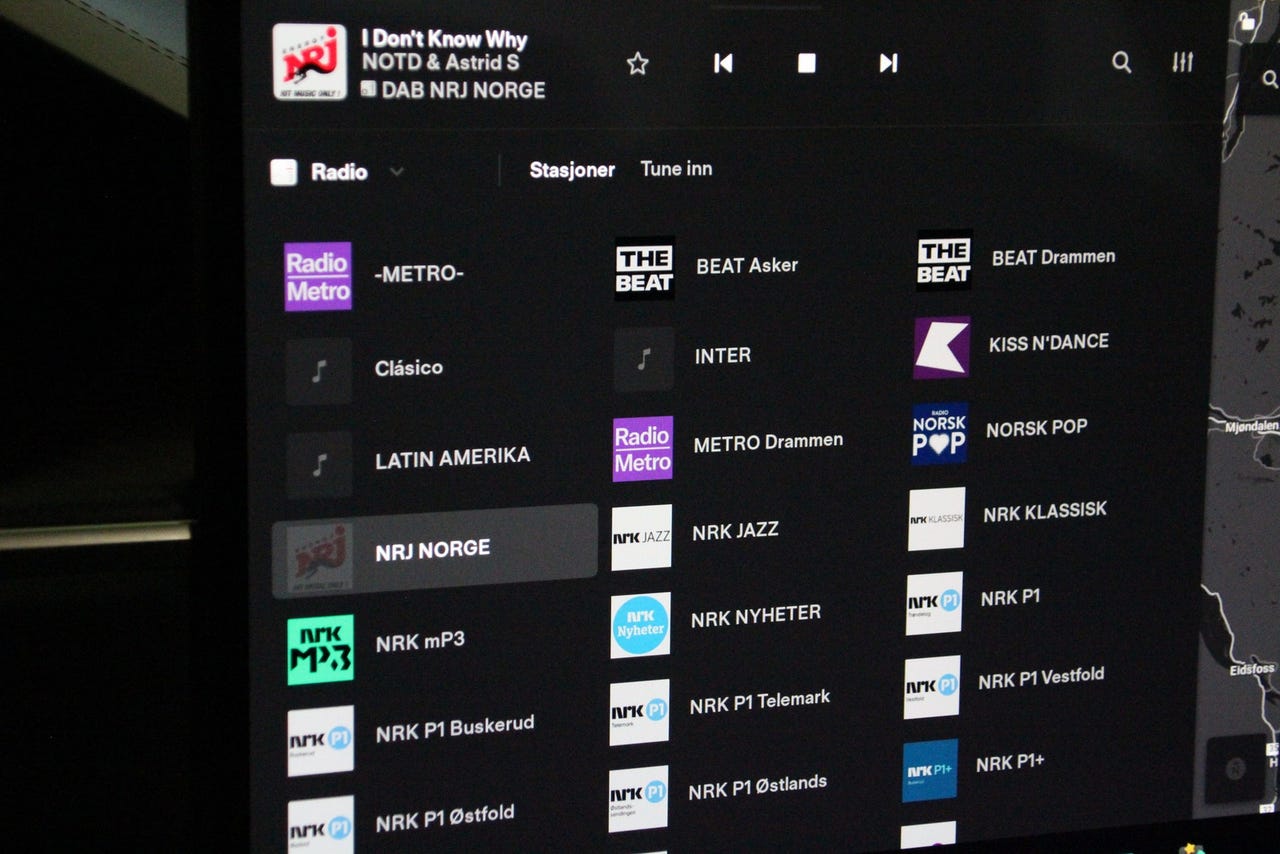Select the NRK P1+ station logo
The image size is (1280, 854).
pyautogui.click(x=930, y=770)
